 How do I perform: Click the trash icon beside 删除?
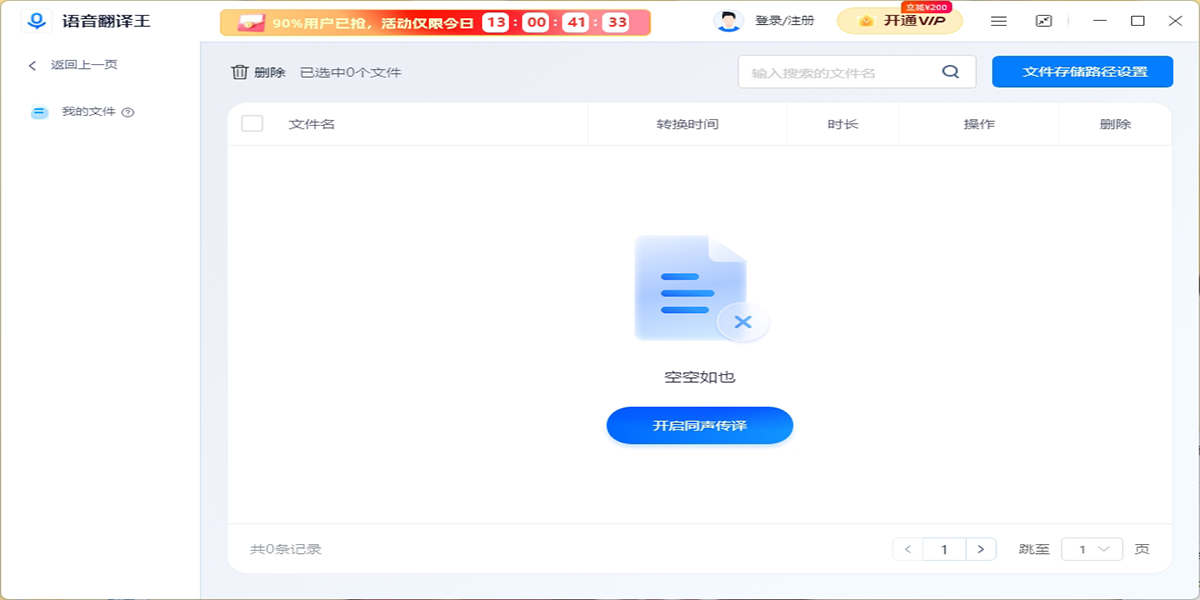(x=240, y=71)
